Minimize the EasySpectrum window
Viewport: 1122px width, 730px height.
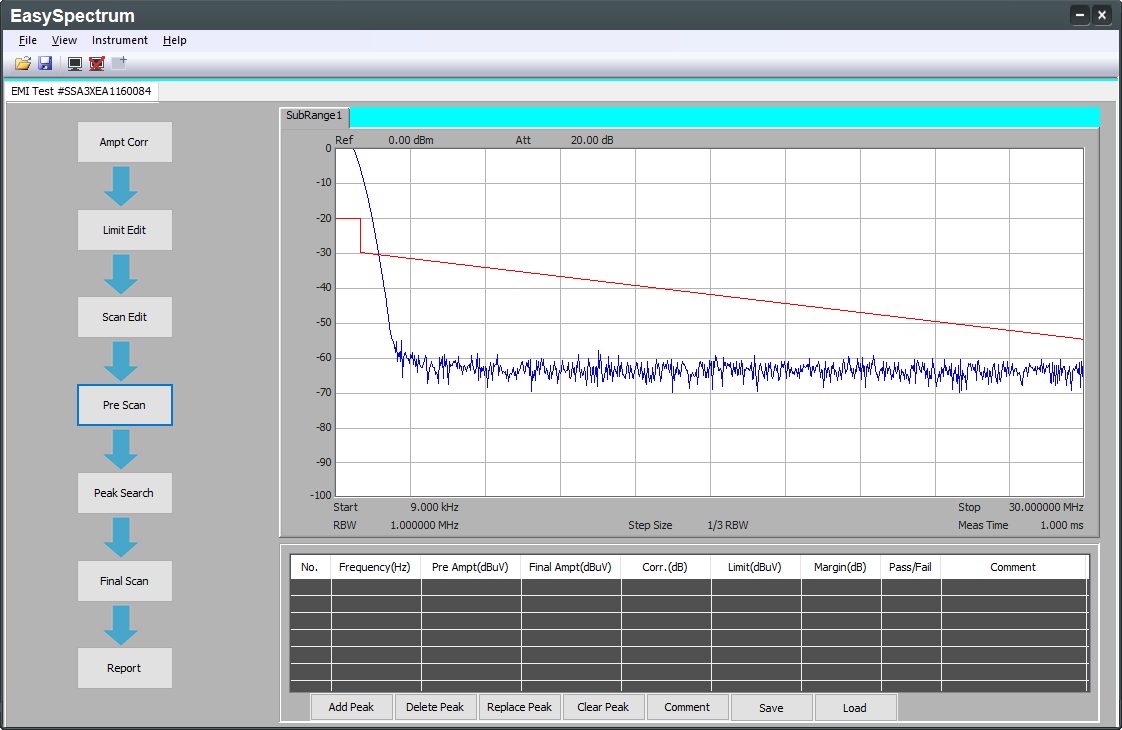pyautogui.click(x=1080, y=15)
